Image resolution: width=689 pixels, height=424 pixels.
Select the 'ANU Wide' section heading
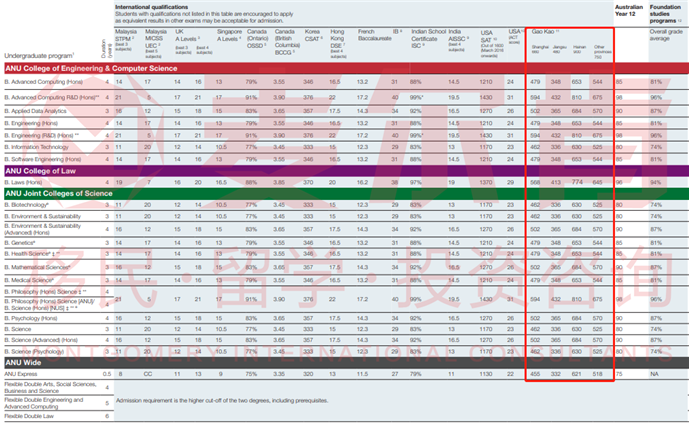click(x=23, y=363)
